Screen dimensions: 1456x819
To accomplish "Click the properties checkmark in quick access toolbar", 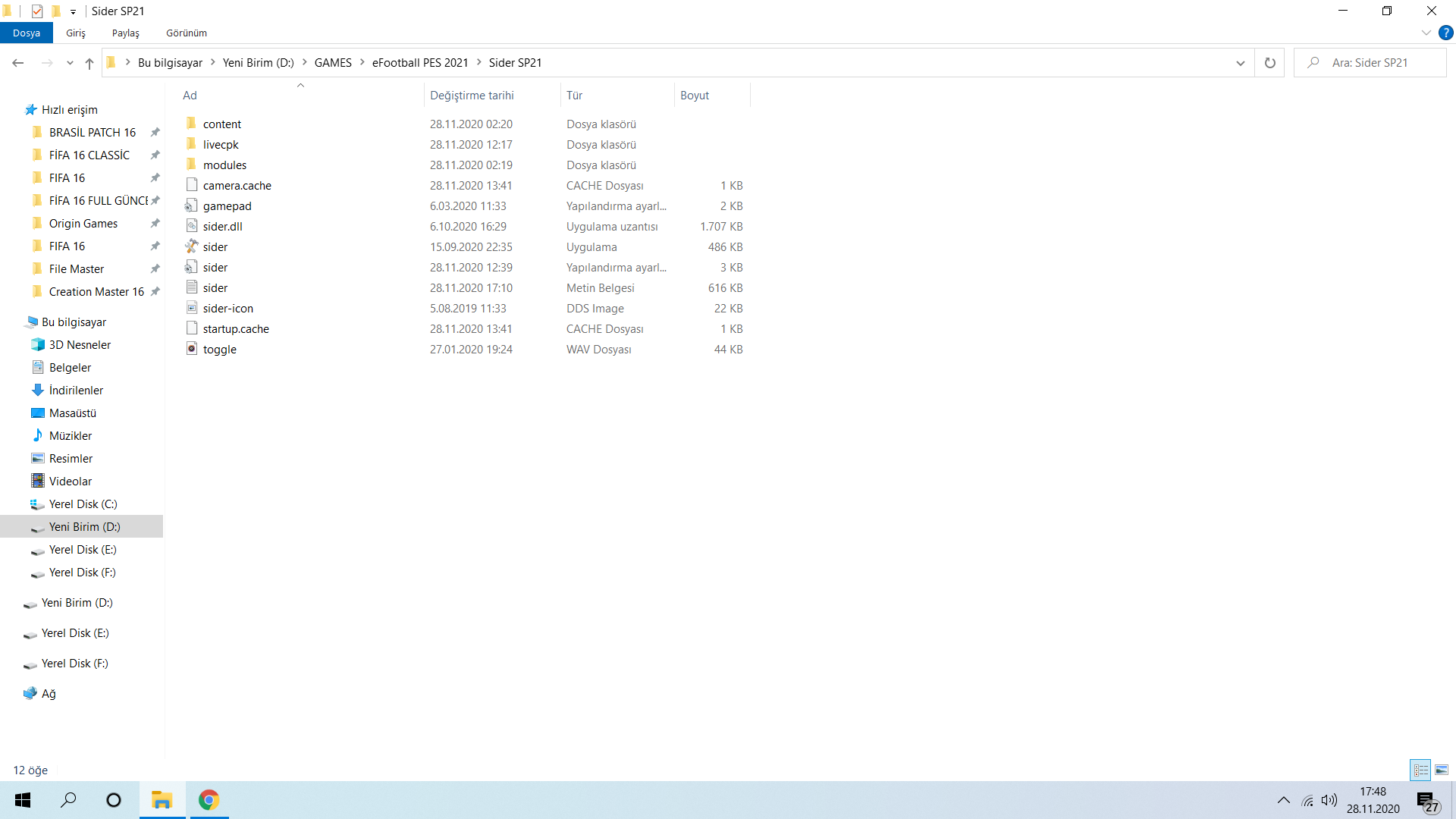I will point(37,11).
